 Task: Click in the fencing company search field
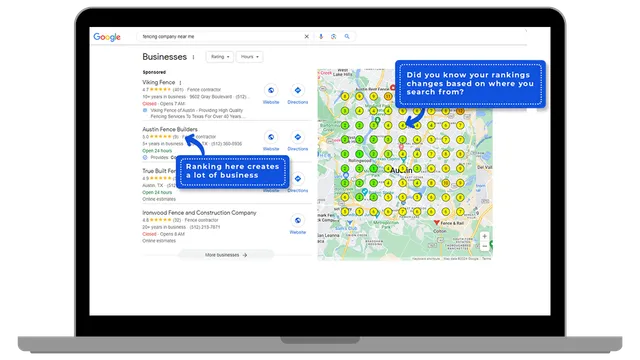[x=220, y=36]
